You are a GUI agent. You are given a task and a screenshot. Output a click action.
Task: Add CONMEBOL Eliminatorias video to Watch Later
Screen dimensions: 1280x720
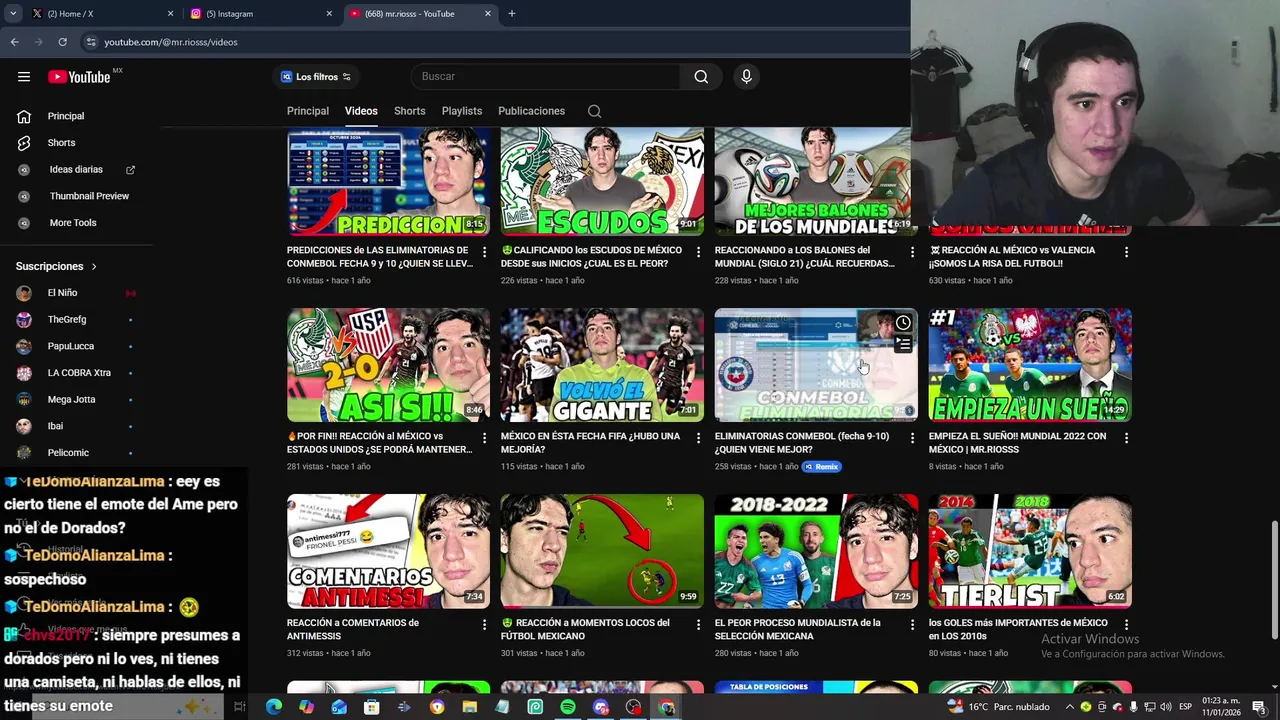[903, 322]
